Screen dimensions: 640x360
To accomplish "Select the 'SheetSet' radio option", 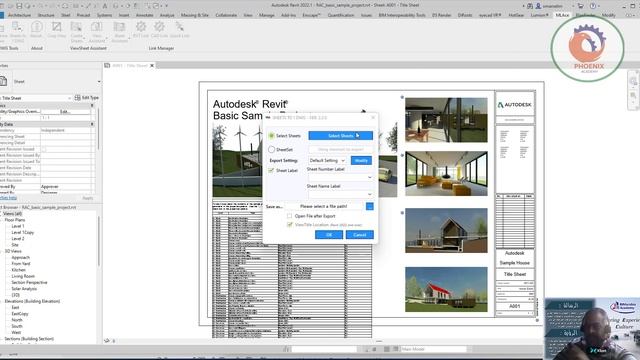I will pyautogui.click(x=271, y=150).
